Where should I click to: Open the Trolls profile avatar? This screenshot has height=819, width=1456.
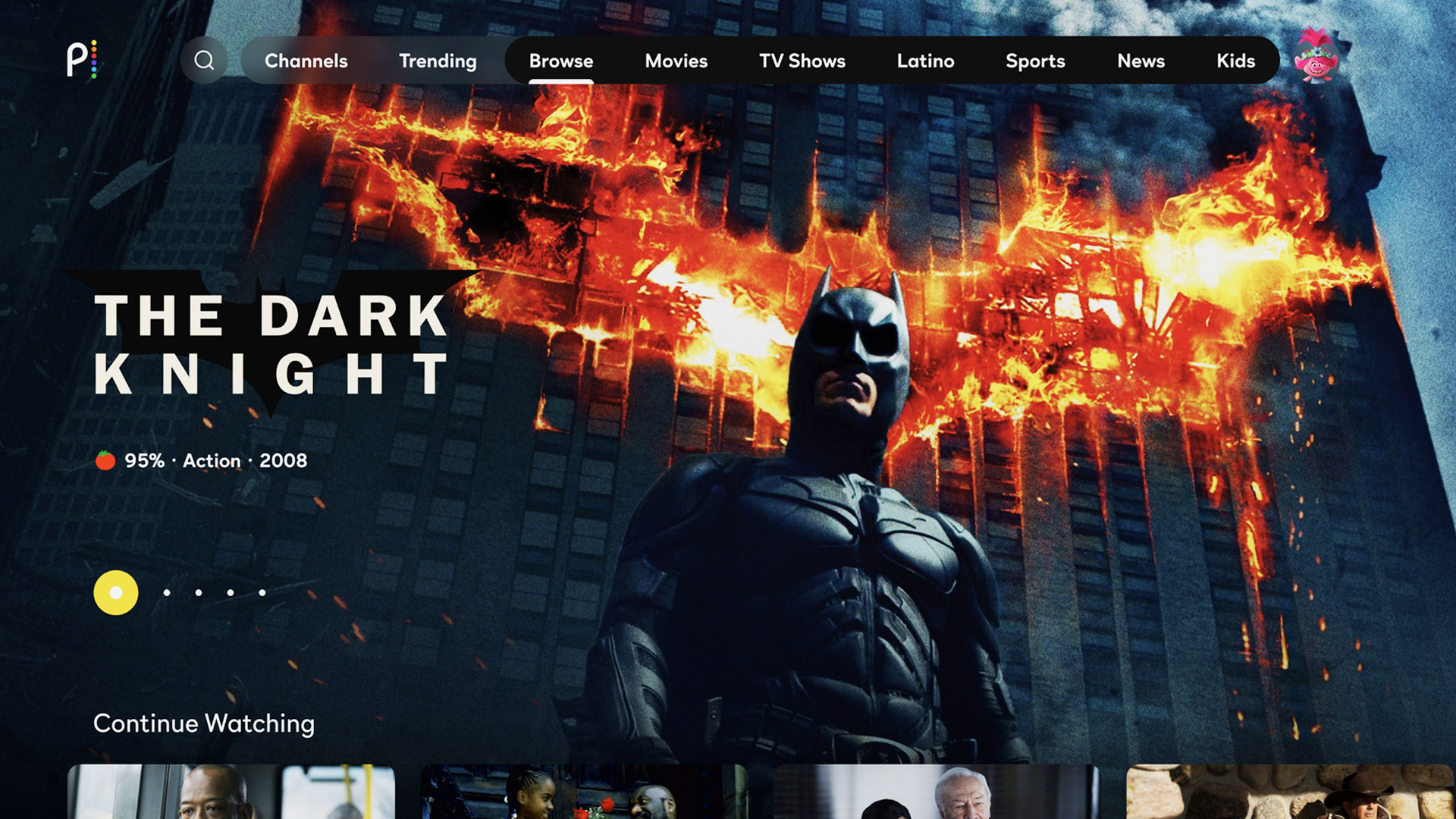click(x=1316, y=56)
